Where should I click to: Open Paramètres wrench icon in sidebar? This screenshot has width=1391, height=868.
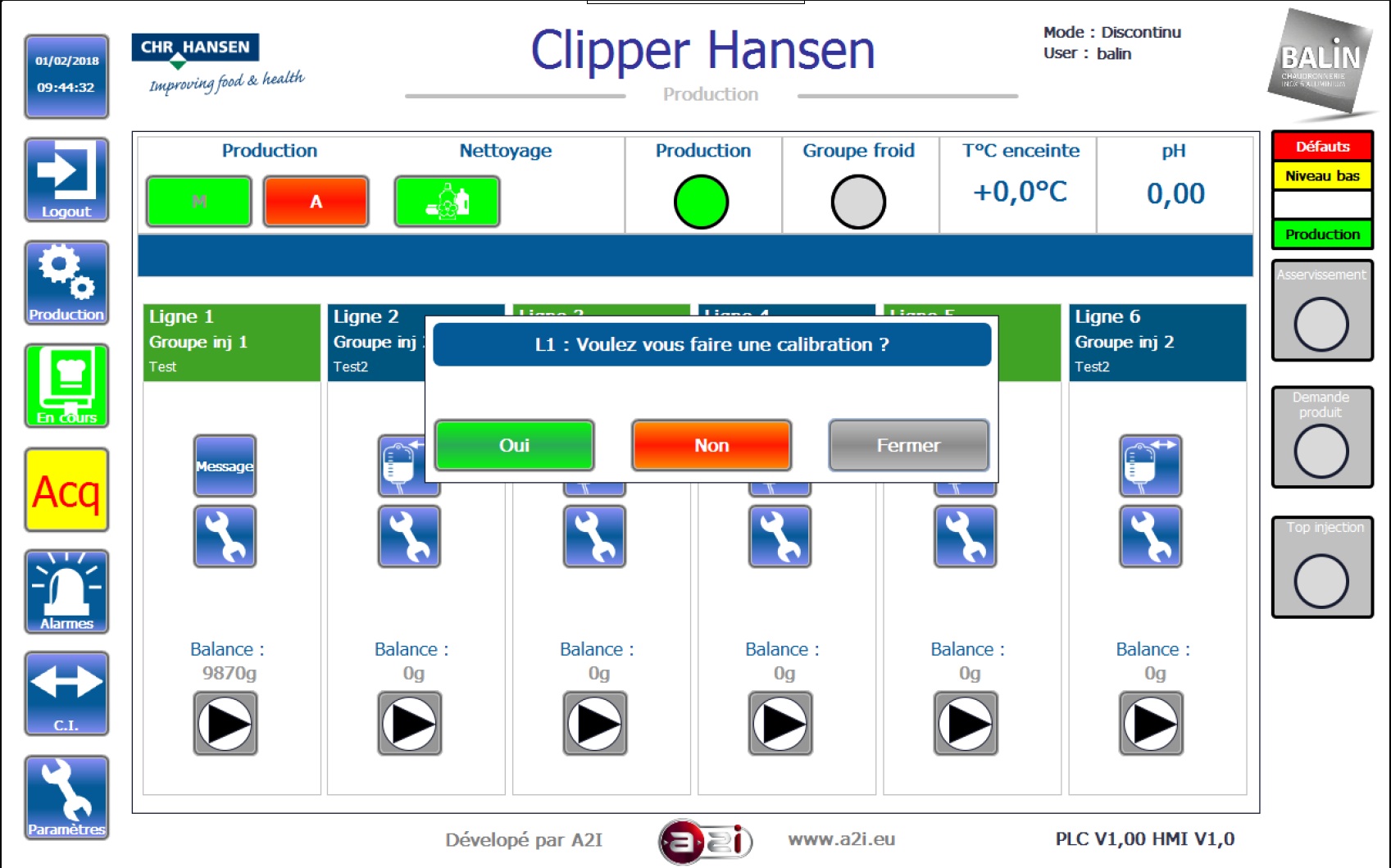pos(66,797)
